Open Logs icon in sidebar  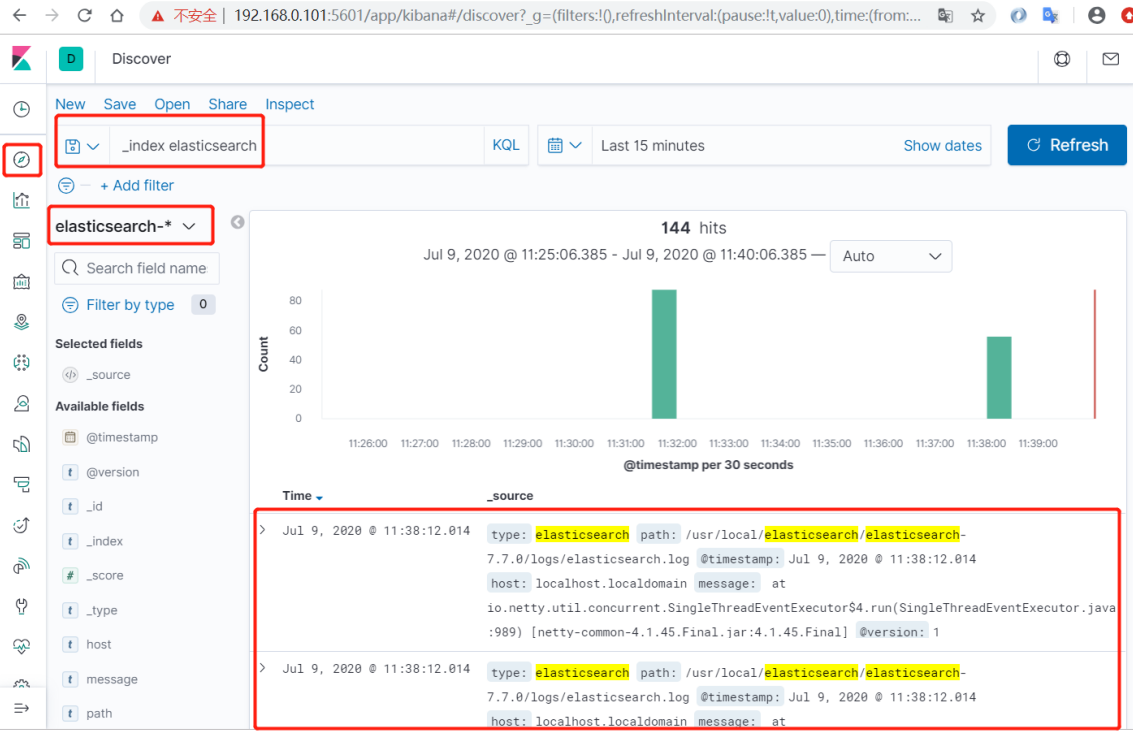(22, 444)
